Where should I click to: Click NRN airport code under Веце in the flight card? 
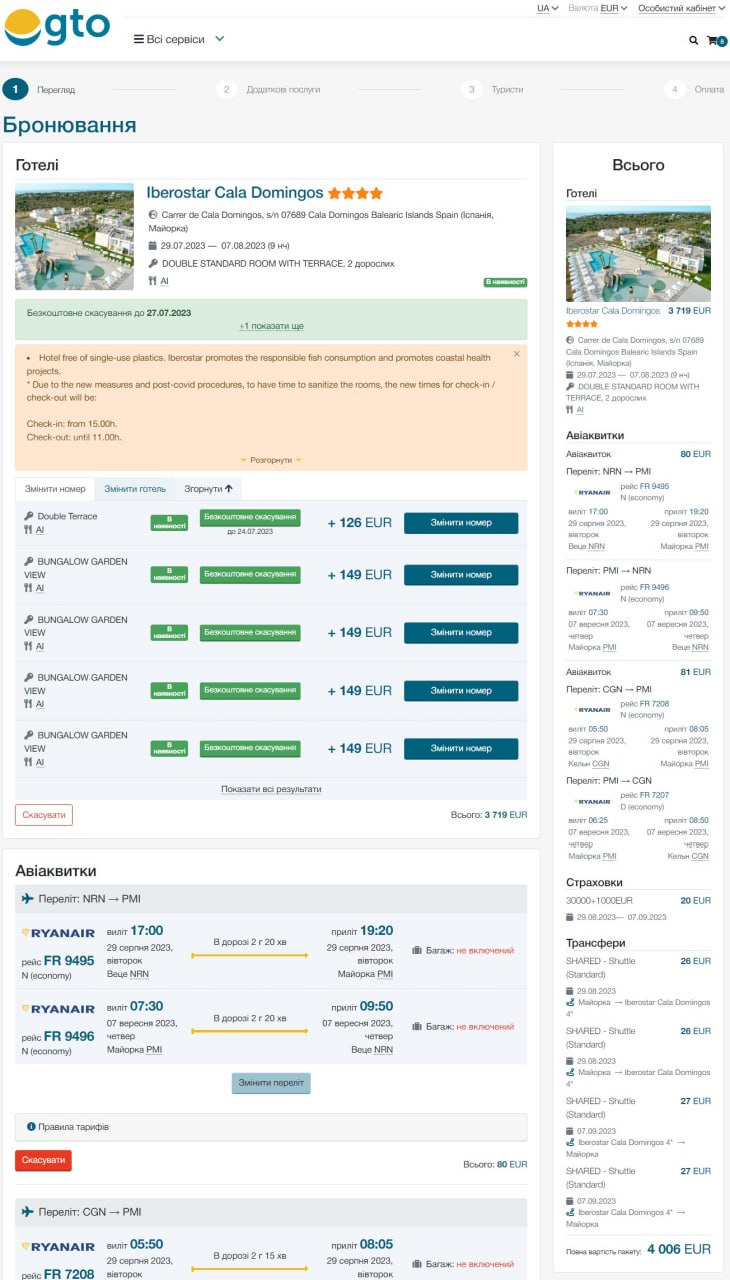point(139,974)
